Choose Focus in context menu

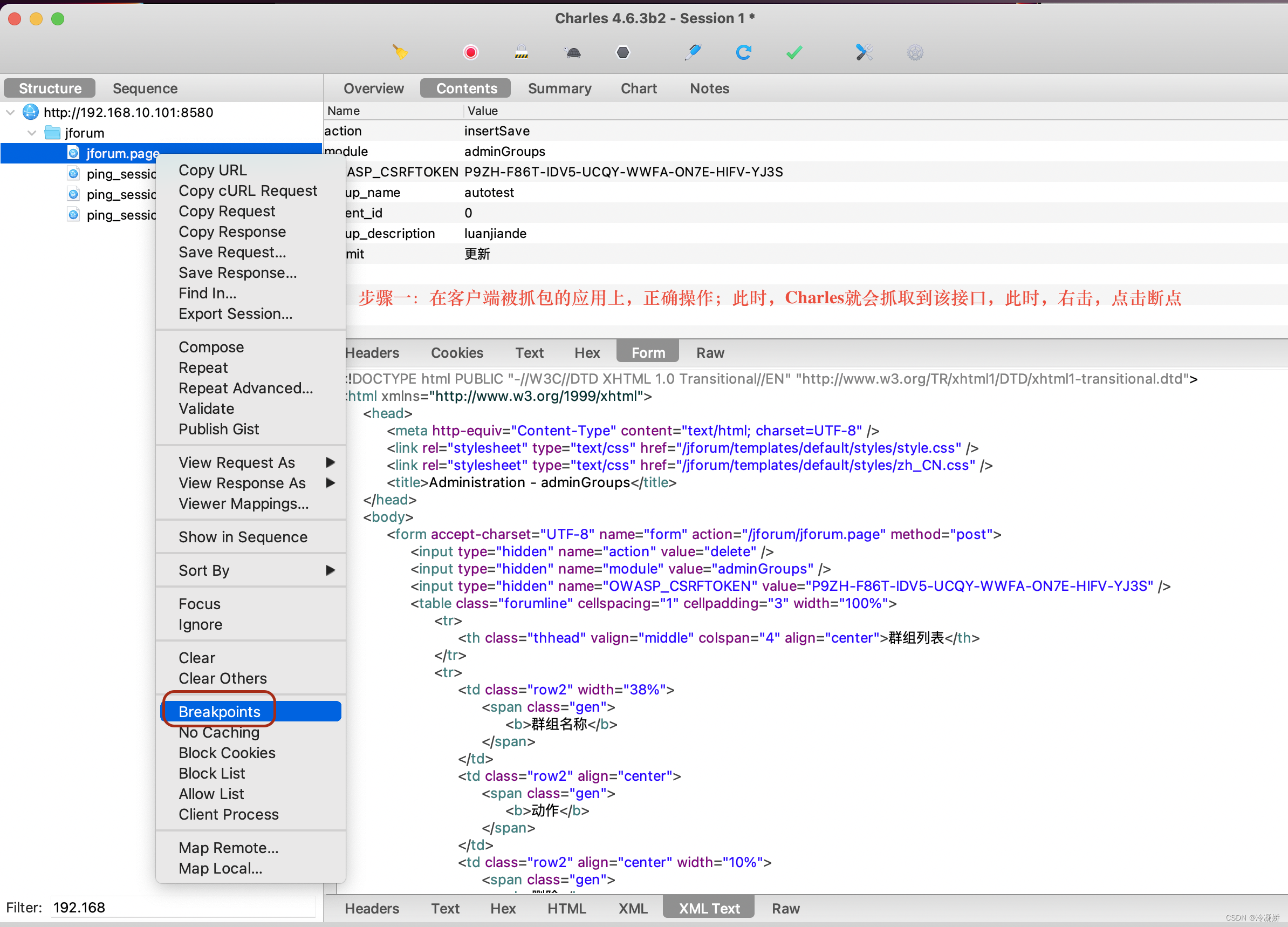pos(250,604)
